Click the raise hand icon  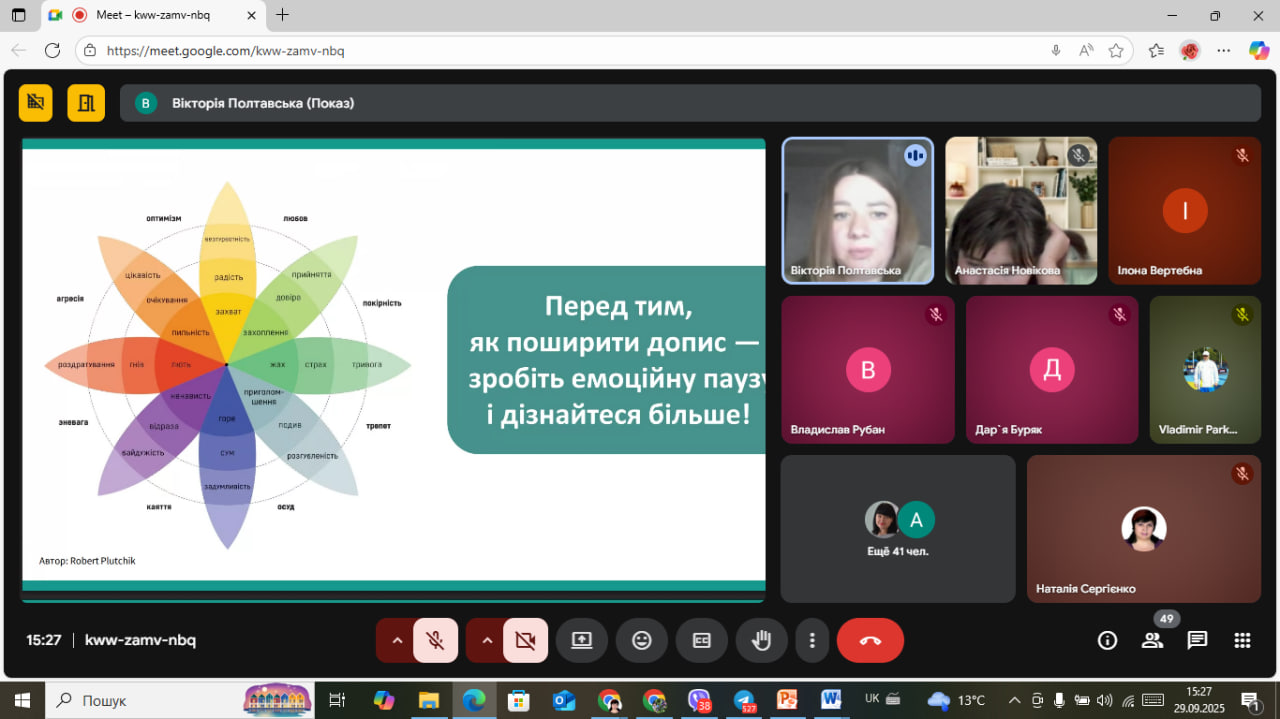[x=761, y=641]
